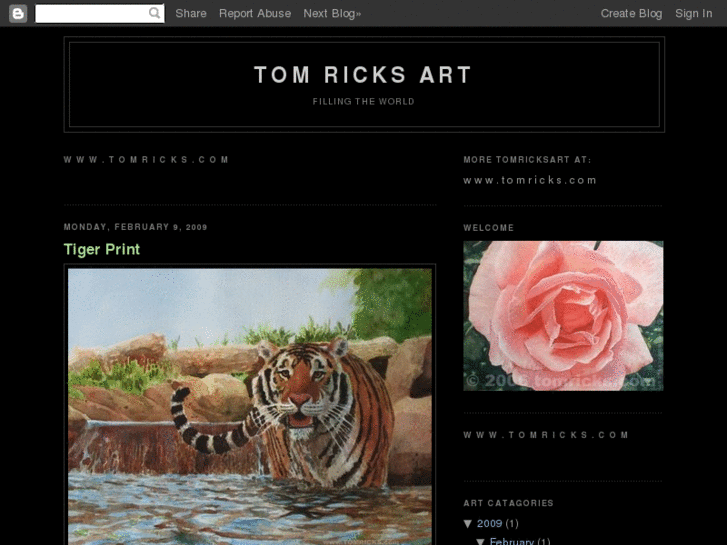This screenshot has height=545, width=727.
Task: Collapse the 2009 archive triangle
Action: [468, 523]
